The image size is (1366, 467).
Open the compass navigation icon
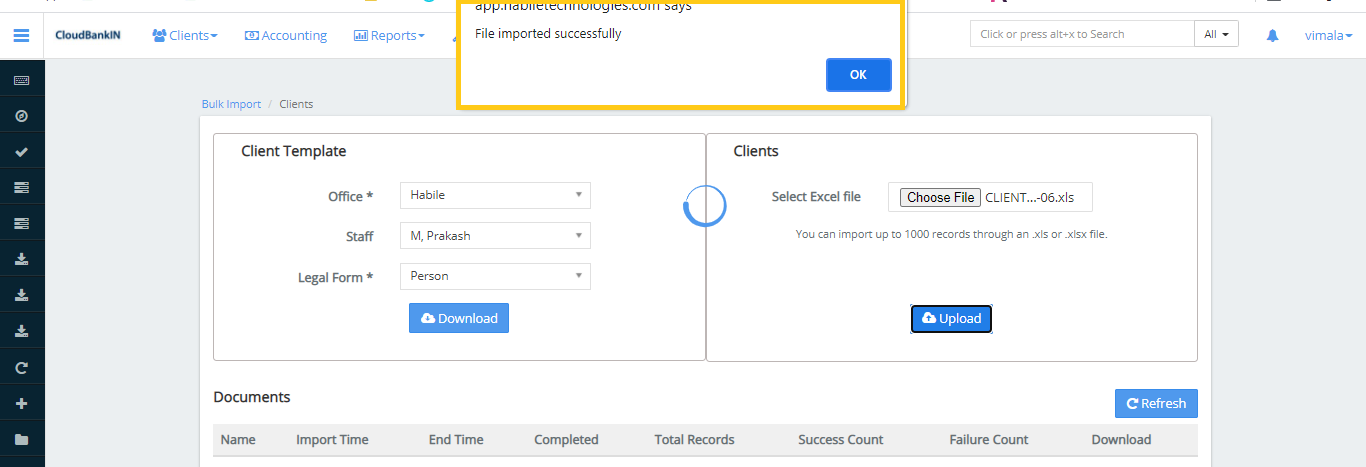[x=21, y=116]
